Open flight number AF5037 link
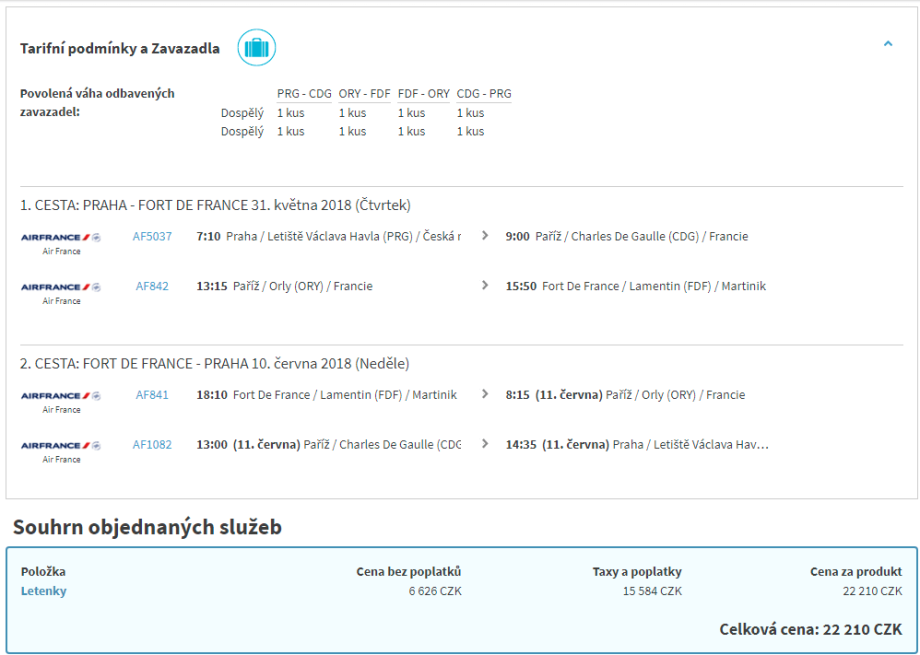 point(152,237)
